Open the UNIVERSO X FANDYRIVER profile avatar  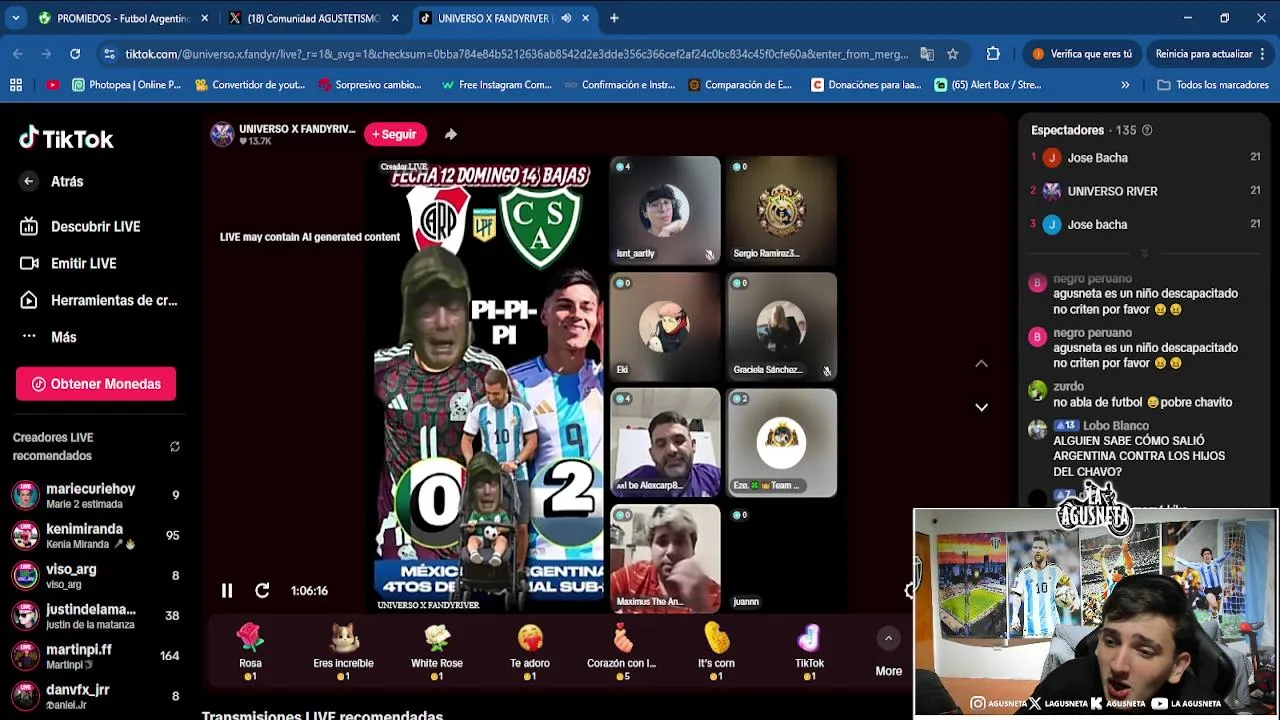(222, 134)
